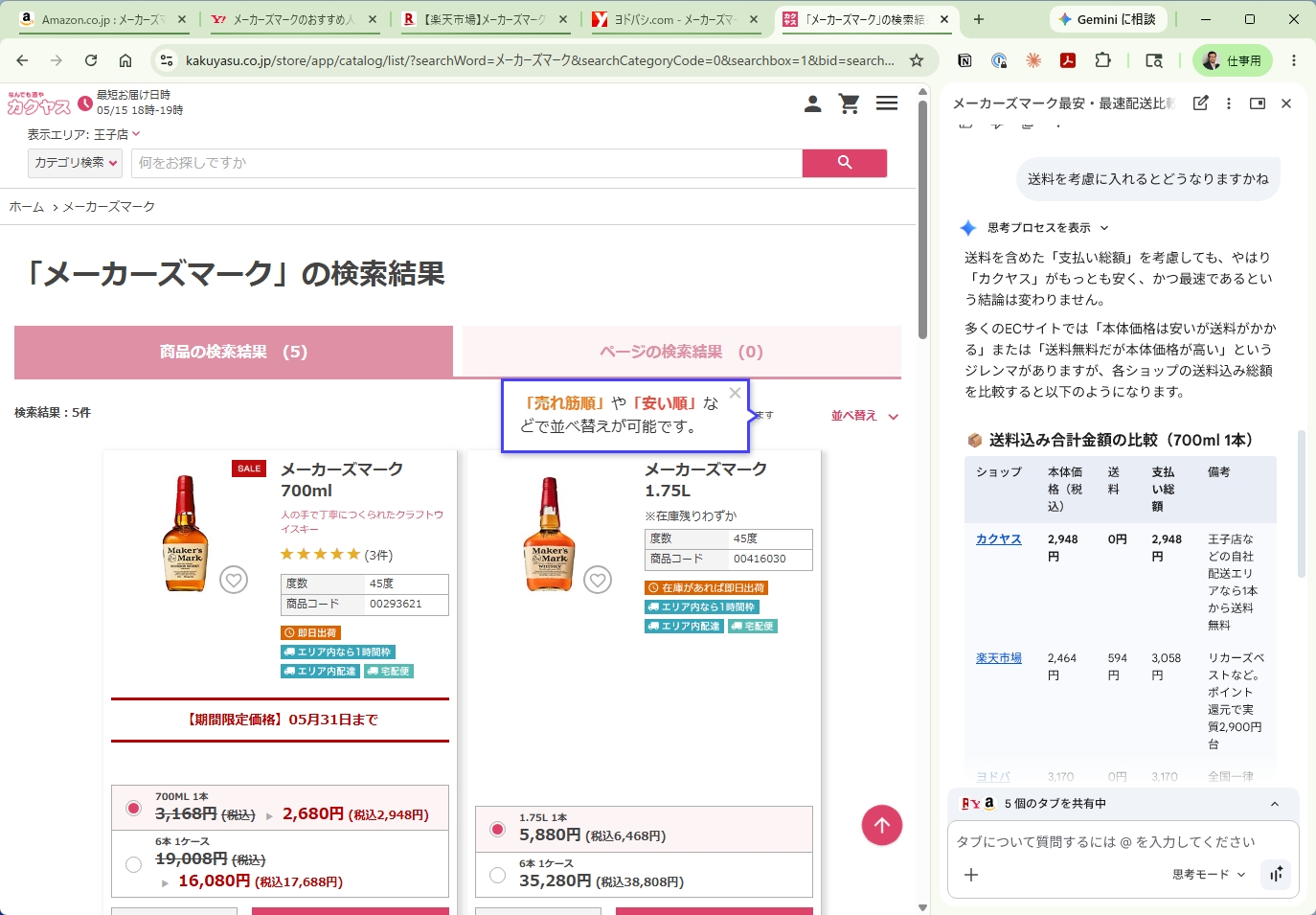
Task: Expand 思考プロセスを表示 section
Action: pos(1048,228)
